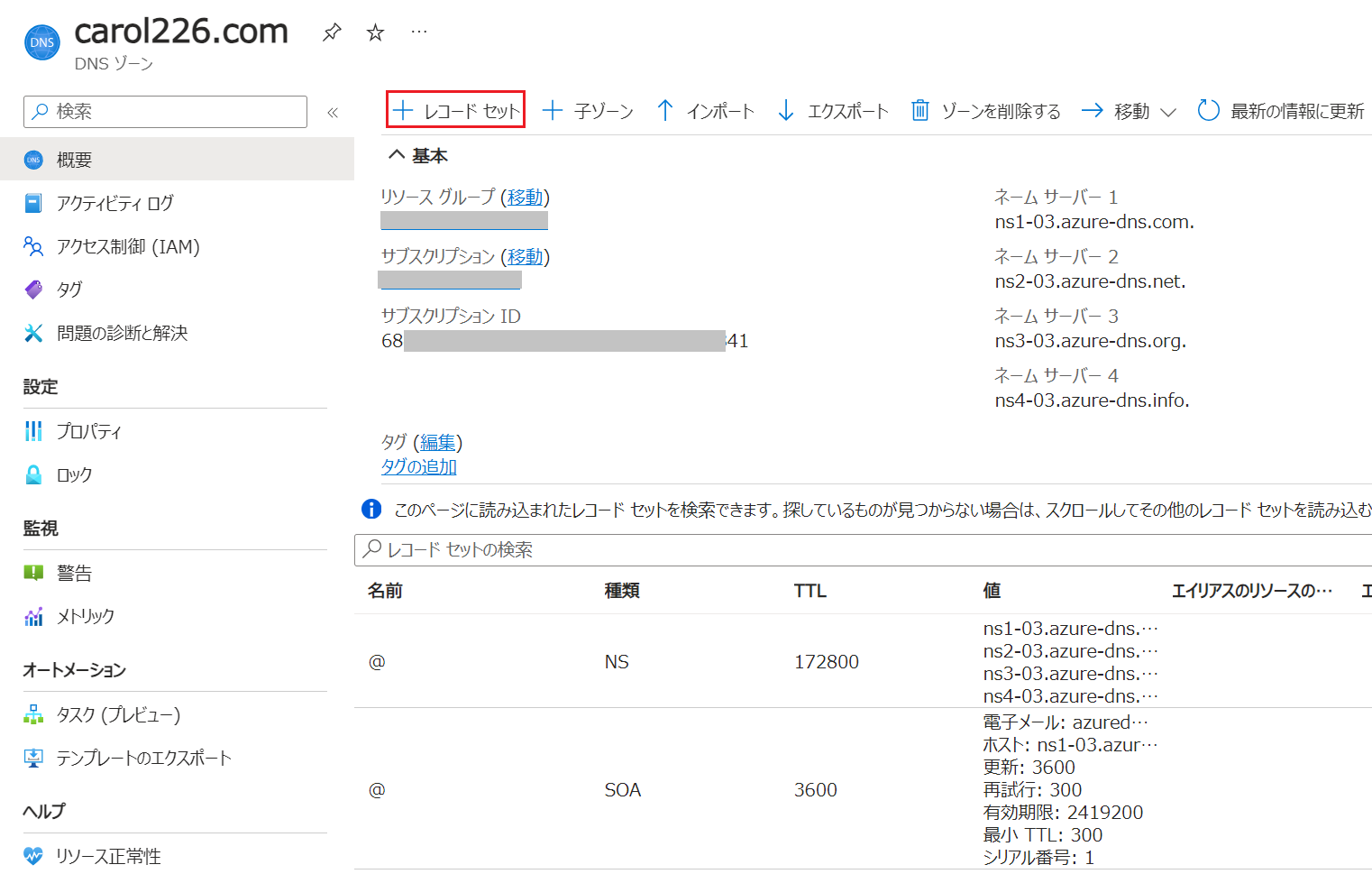Click the 概要 DNS icon in the sidebar
This screenshot has width=1372, height=874.
coord(33,160)
